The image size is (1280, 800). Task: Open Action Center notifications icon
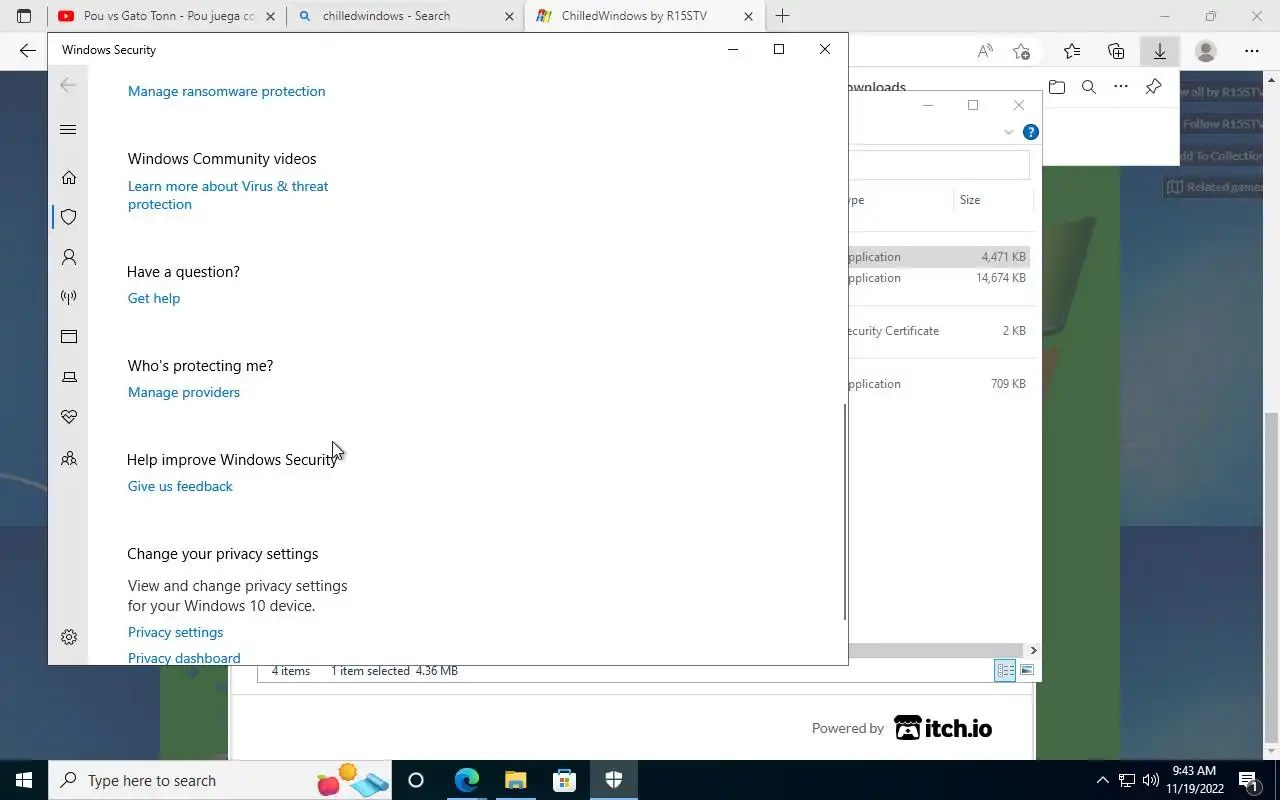[1248, 780]
